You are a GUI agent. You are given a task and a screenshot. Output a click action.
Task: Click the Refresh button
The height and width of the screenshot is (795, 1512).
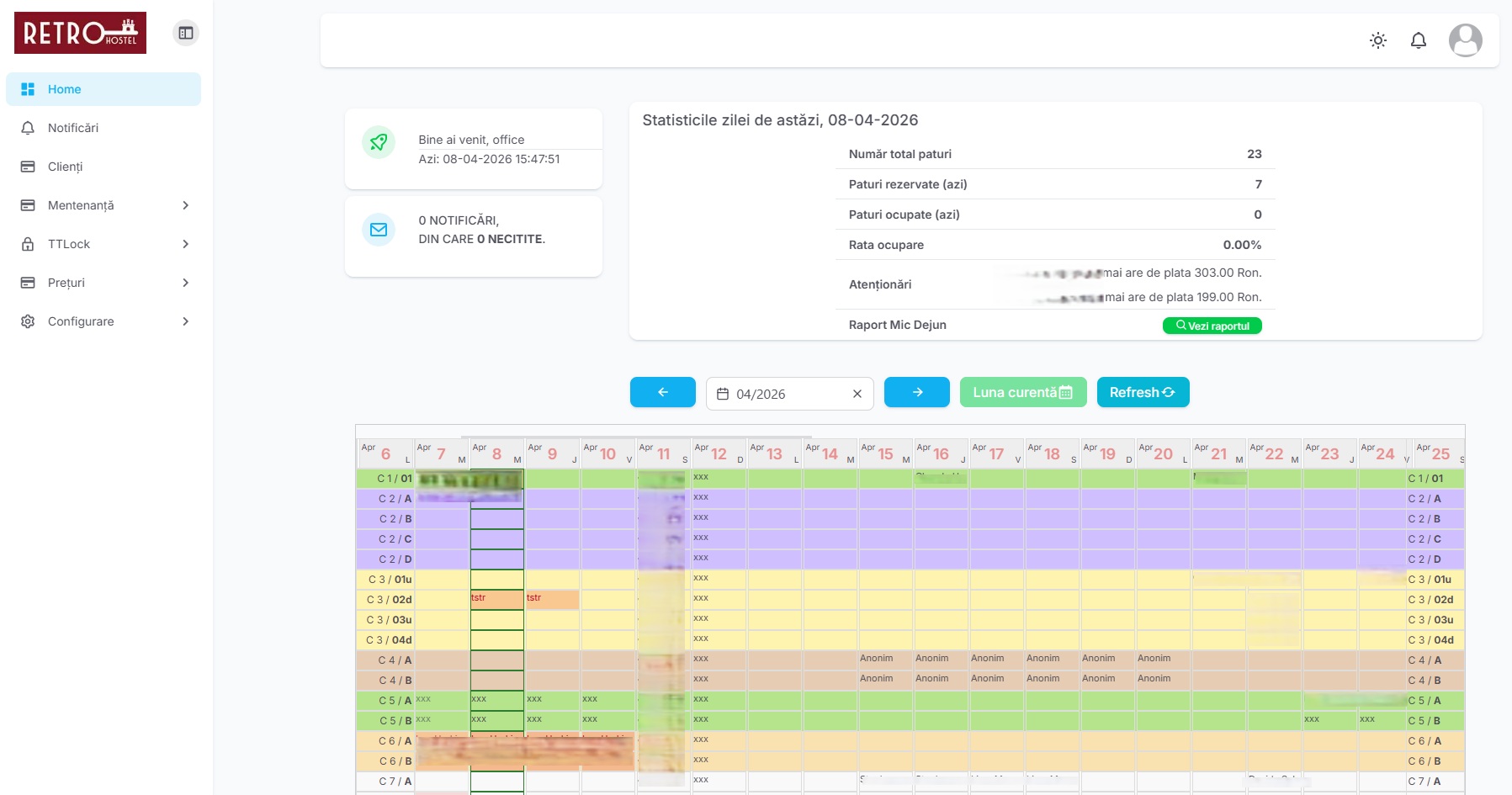coord(1143,392)
